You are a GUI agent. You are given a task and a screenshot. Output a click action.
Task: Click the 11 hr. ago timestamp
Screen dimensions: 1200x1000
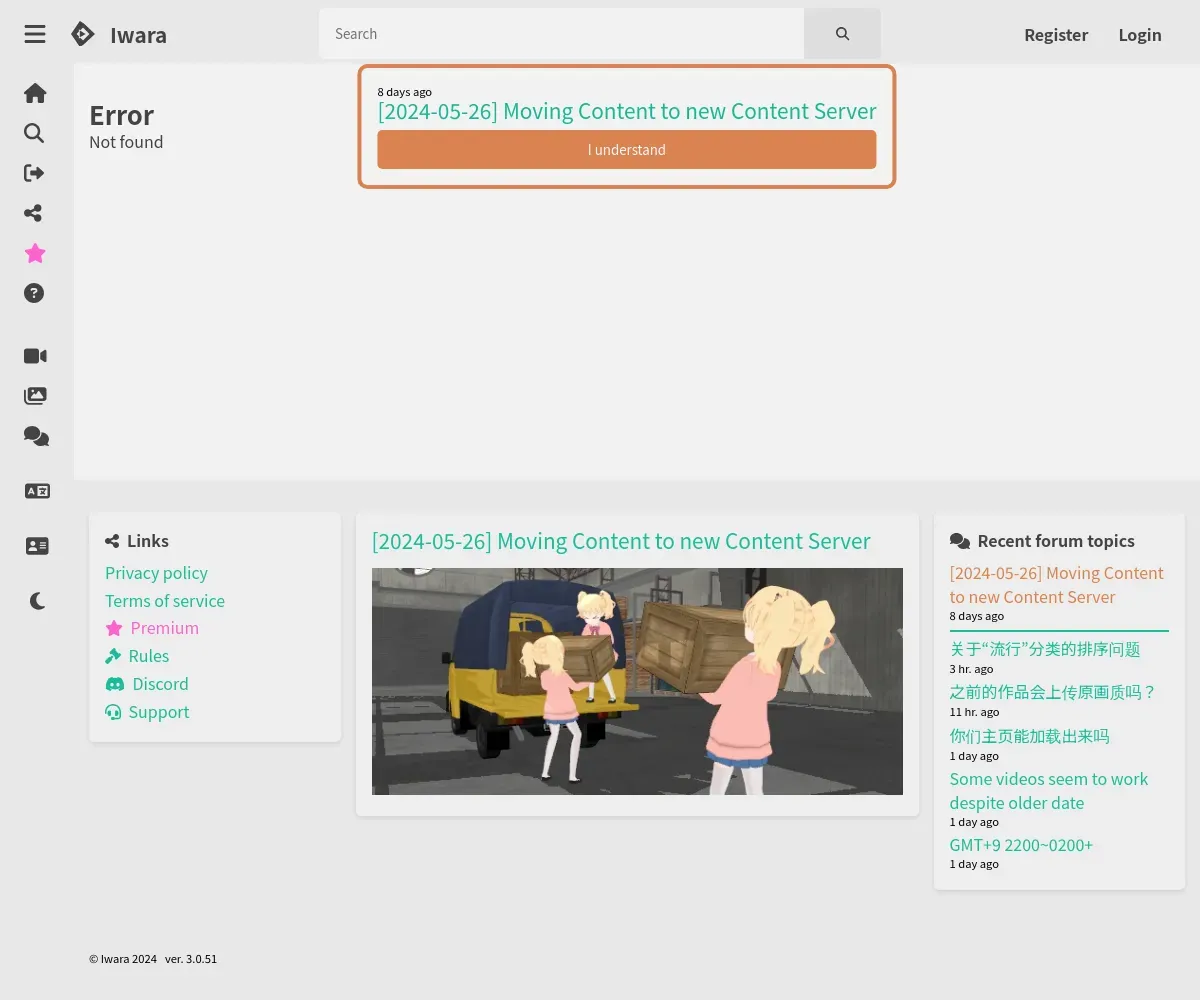[x=975, y=712]
